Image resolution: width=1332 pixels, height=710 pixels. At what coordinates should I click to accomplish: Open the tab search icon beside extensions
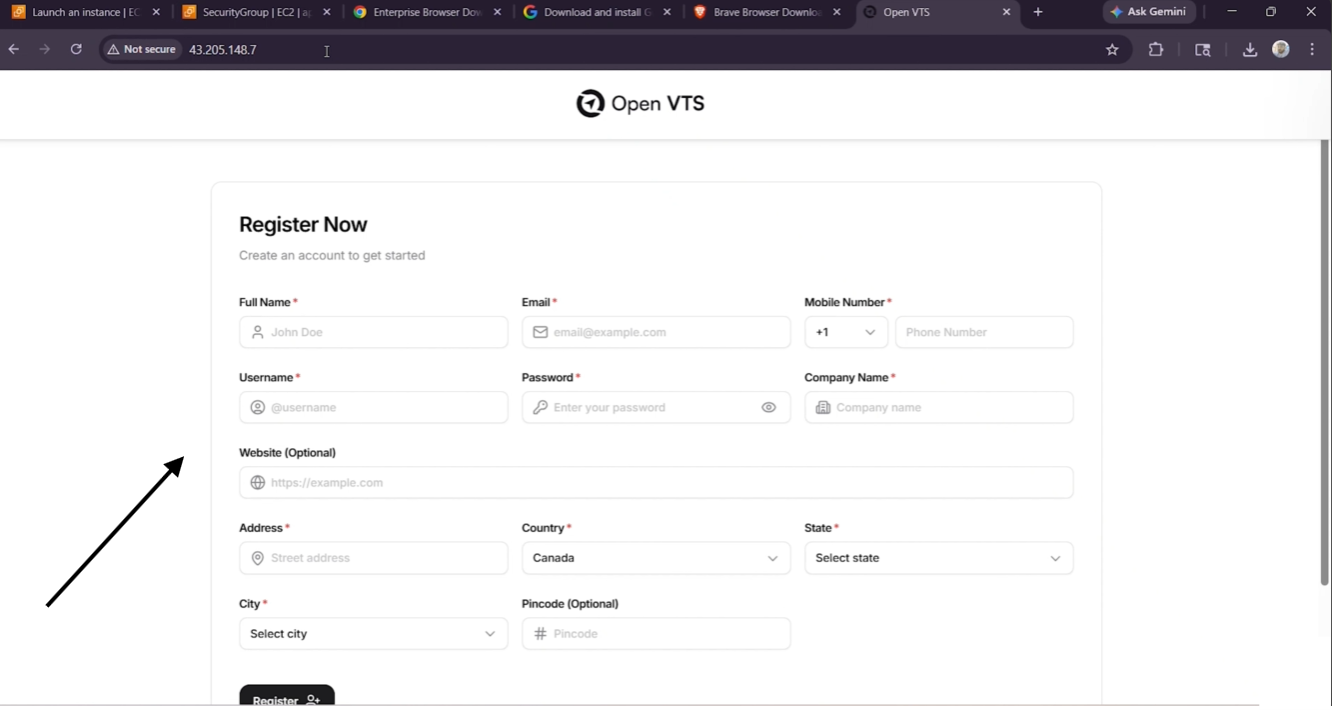pos(1203,49)
